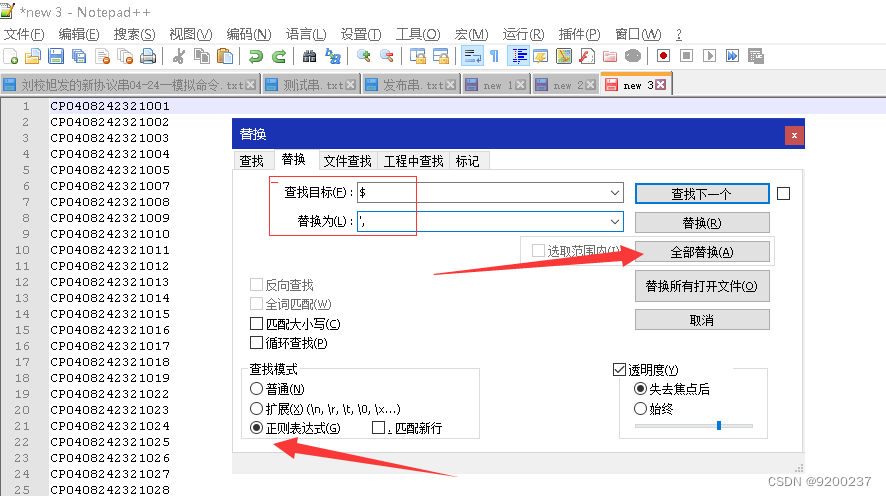Switch to 文件查找 dialog tab
The image size is (886, 496).
tap(348, 161)
